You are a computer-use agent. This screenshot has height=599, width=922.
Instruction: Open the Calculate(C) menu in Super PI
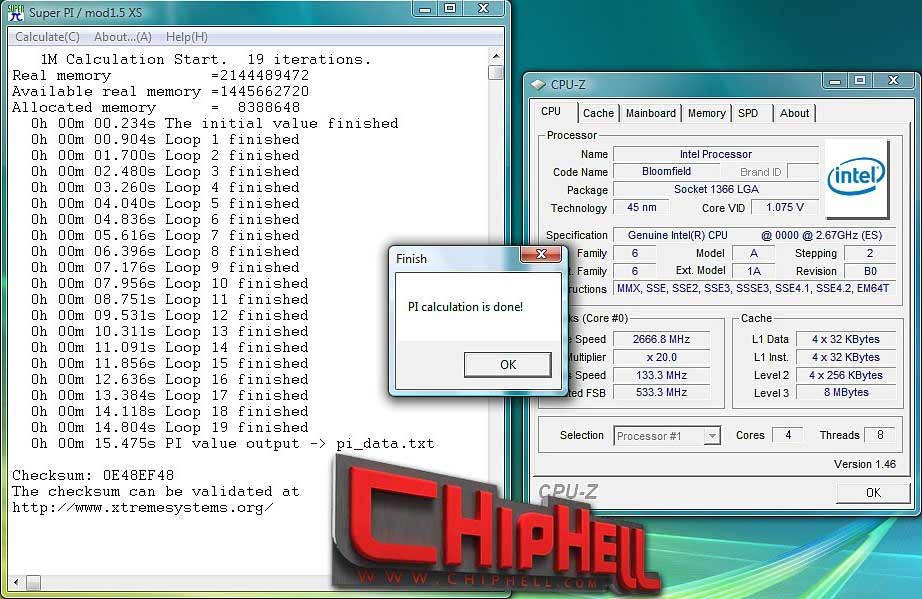point(48,37)
